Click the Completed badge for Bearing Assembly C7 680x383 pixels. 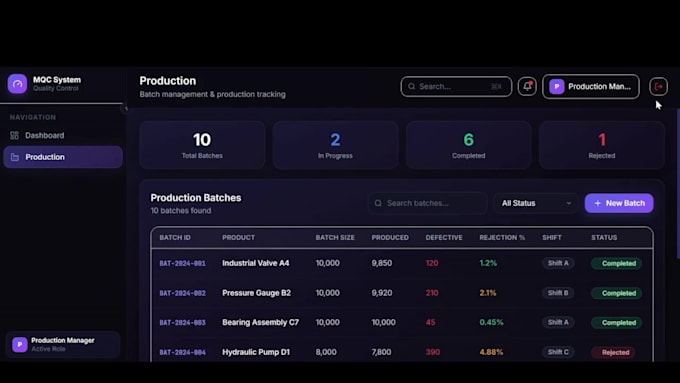click(x=616, y=323)
